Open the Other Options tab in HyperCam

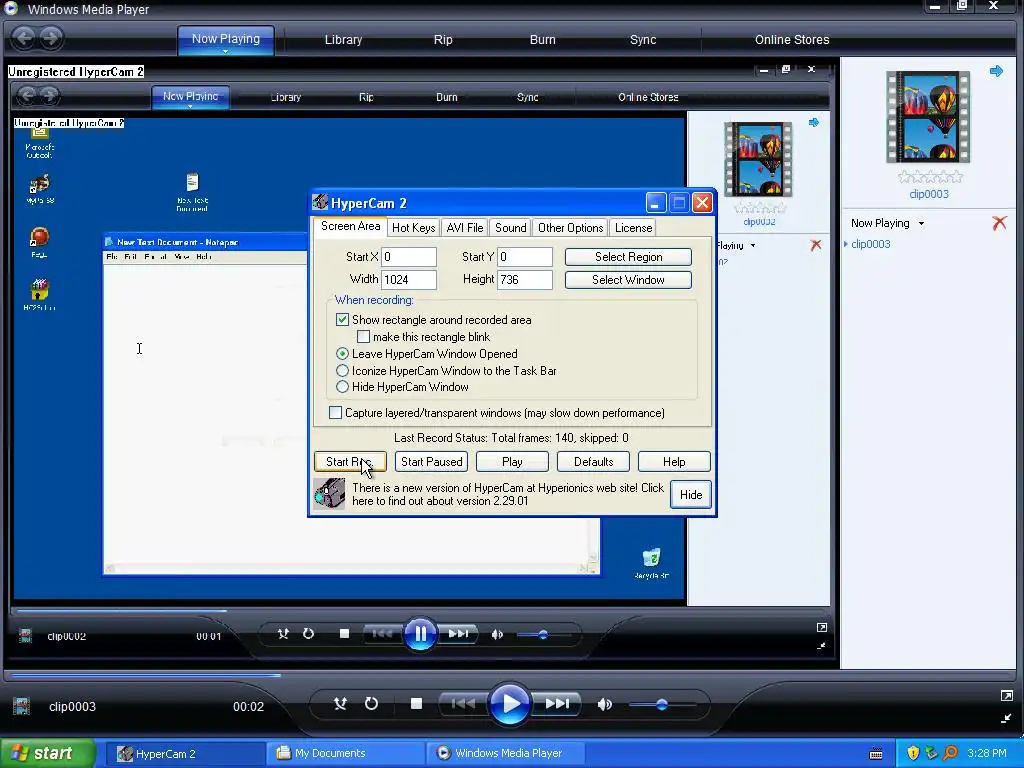(570, 228)
